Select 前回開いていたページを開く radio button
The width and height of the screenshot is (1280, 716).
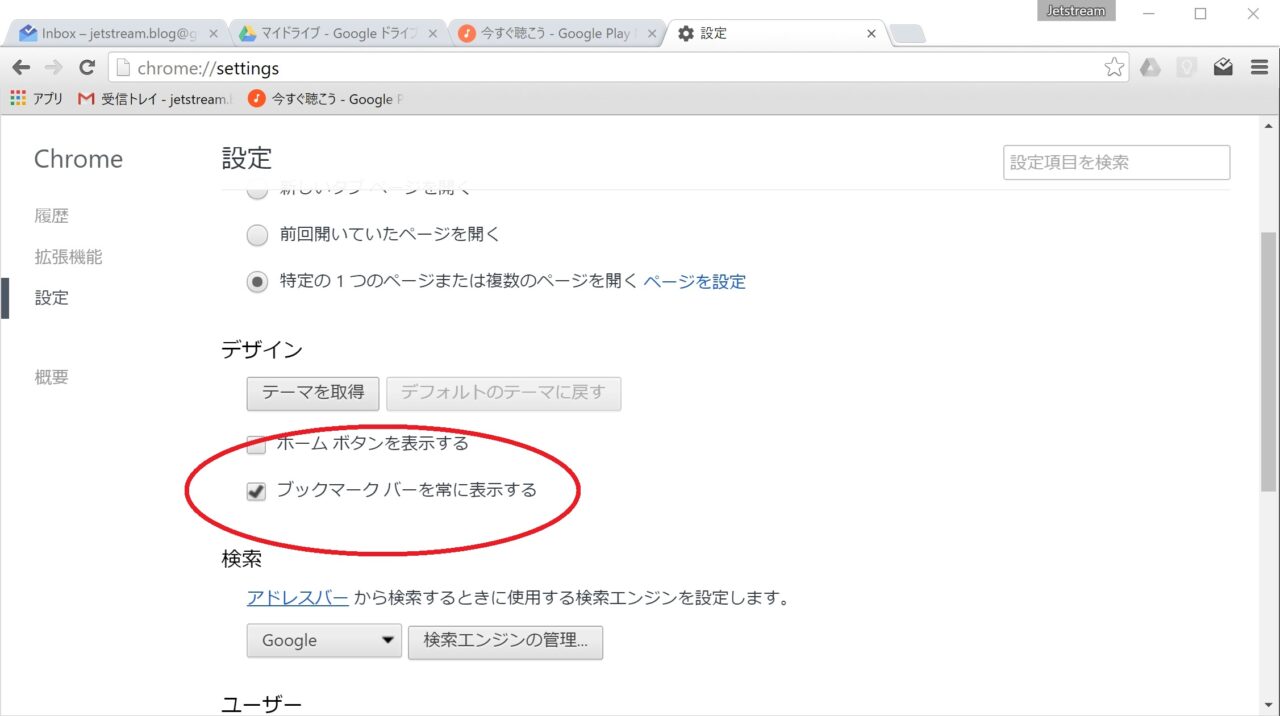coord(258,235)
